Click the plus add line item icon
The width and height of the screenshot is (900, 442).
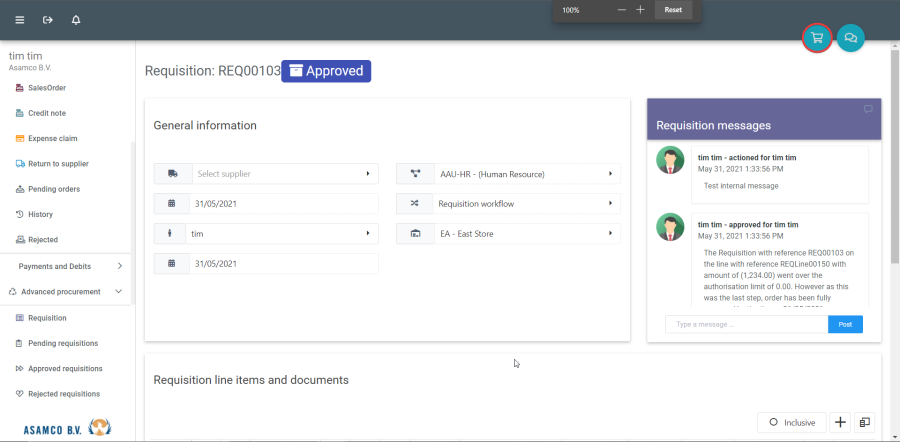pos(840,423)
